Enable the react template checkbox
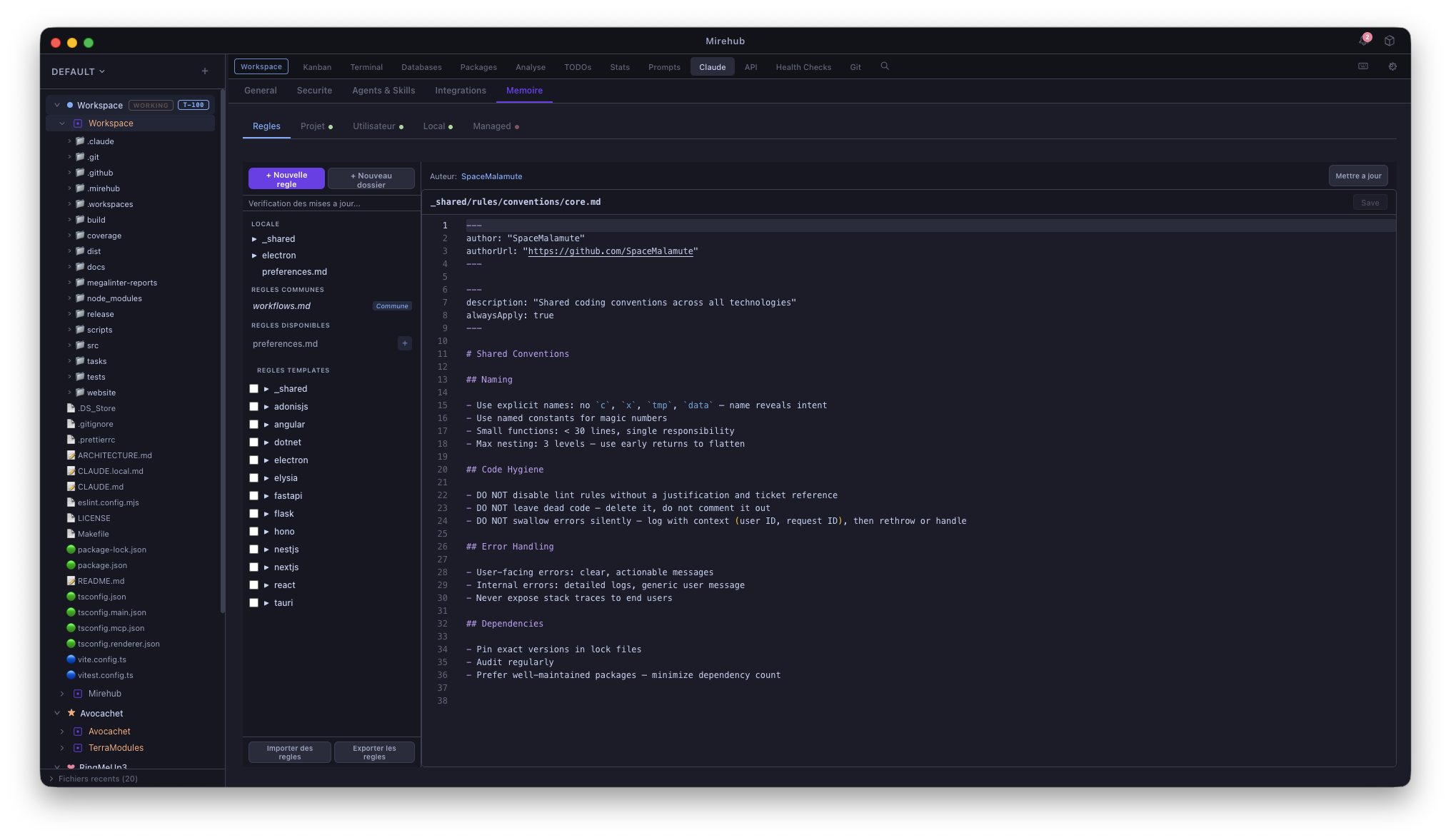The height and width of the screenshot is (840, 1451). 253,585
